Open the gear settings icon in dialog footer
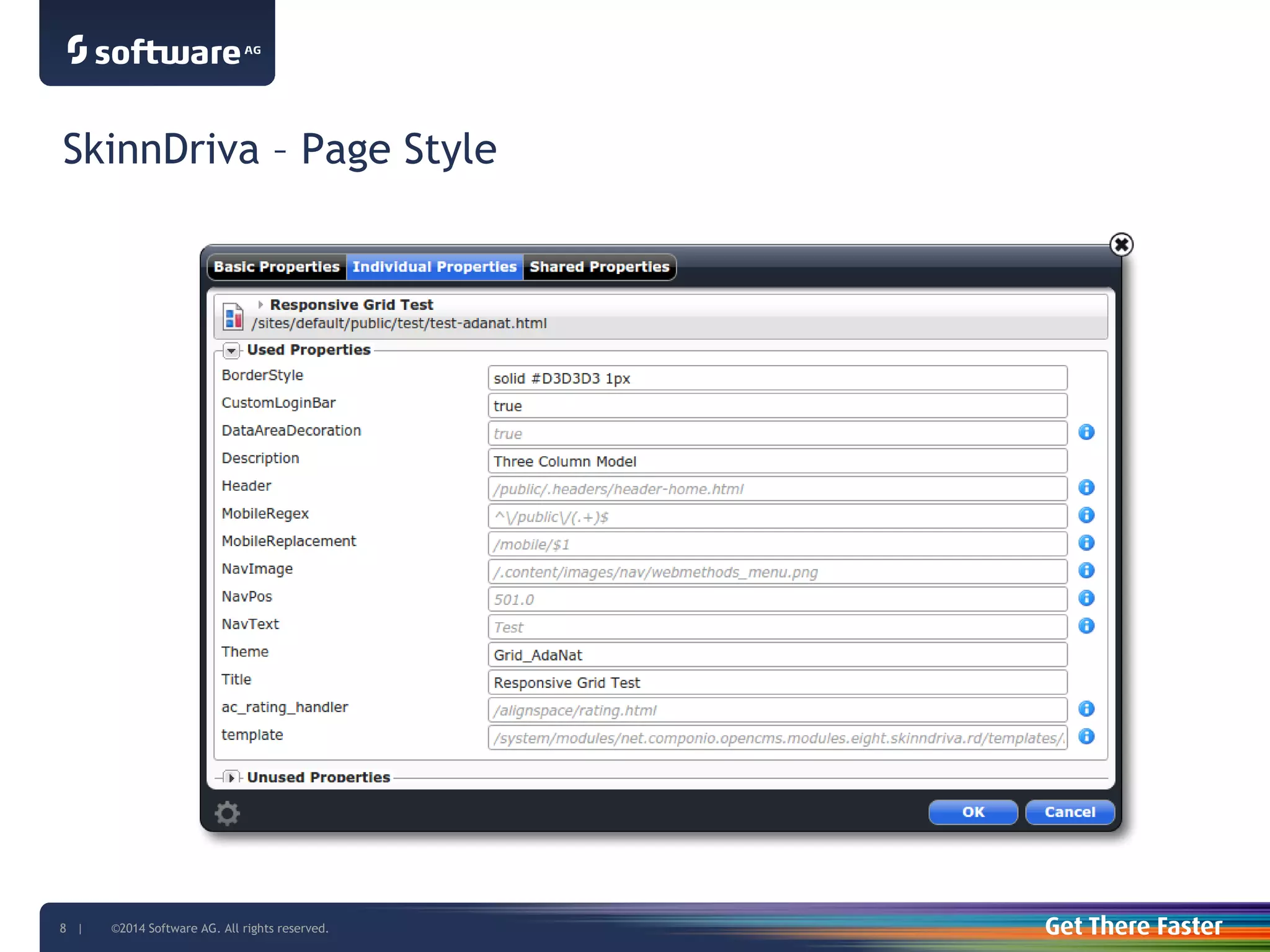The width and height of the screenshot is (1270, 952). pyautogui.click(x=227, y=813)
